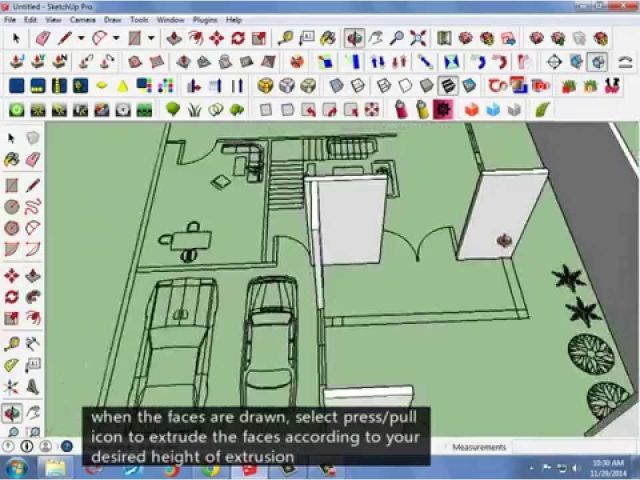Click the Zoom magnifier tool in top toolbar
640x480 pixels.
397,39
